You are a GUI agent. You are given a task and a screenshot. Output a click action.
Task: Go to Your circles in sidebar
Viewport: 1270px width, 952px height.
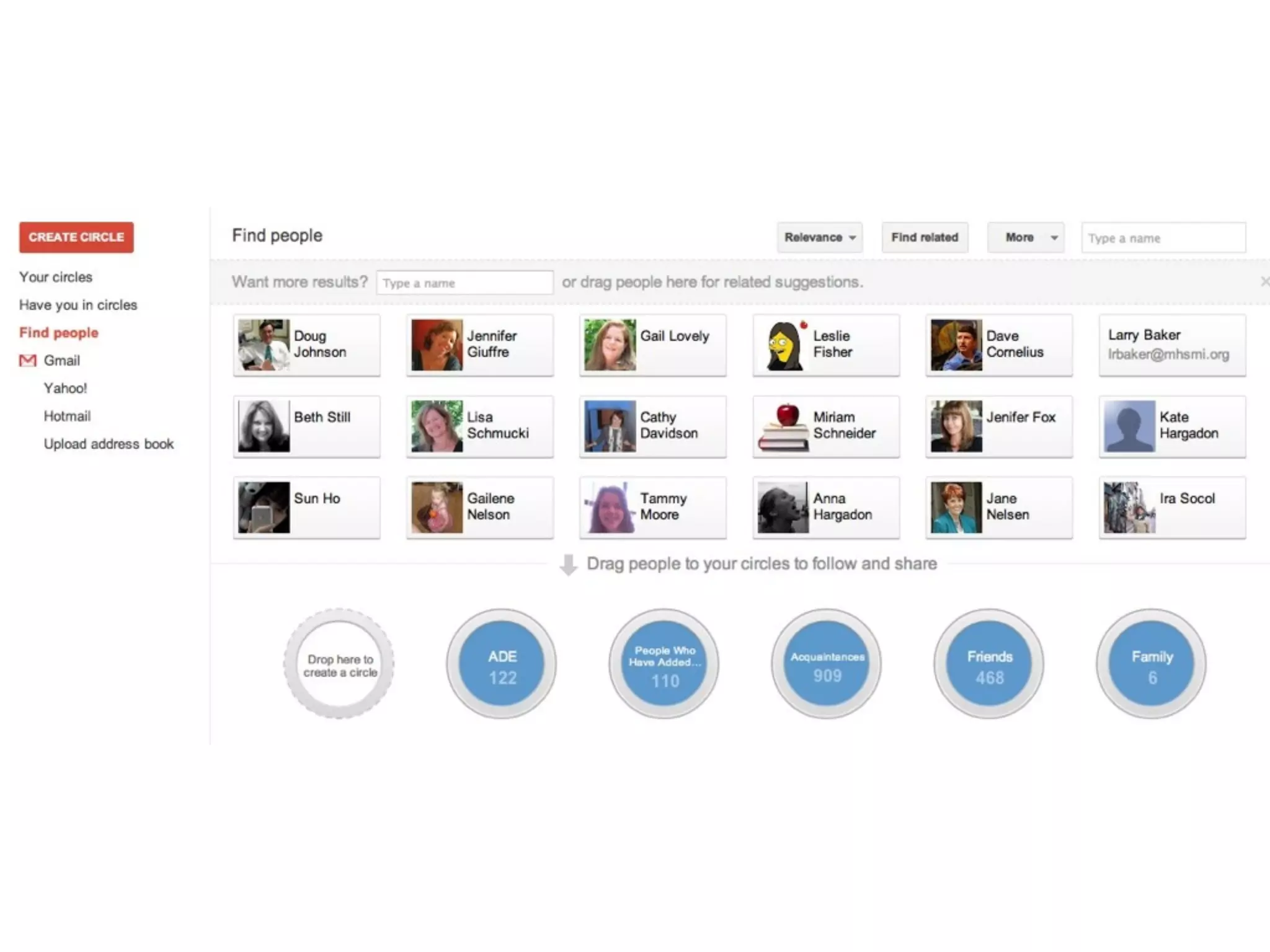point(56,277)
